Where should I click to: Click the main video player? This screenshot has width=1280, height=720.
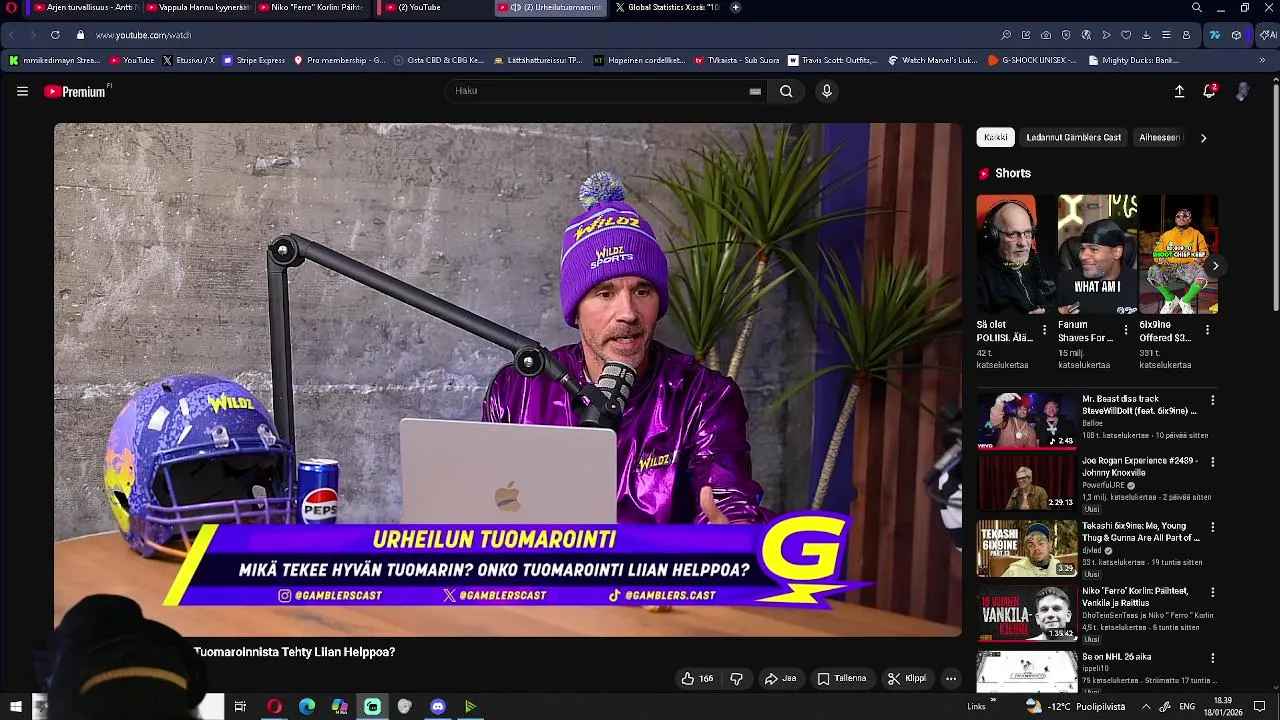[508, 380]
